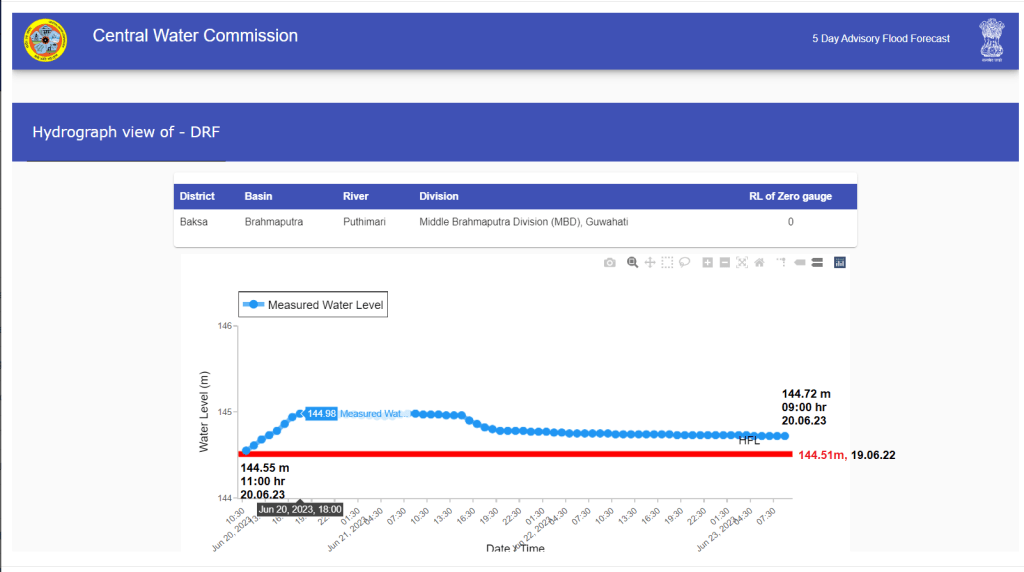Enable show closest data on hover
Image resolution: width=1024 pixels, height=572 pixels.
point(800,263)
